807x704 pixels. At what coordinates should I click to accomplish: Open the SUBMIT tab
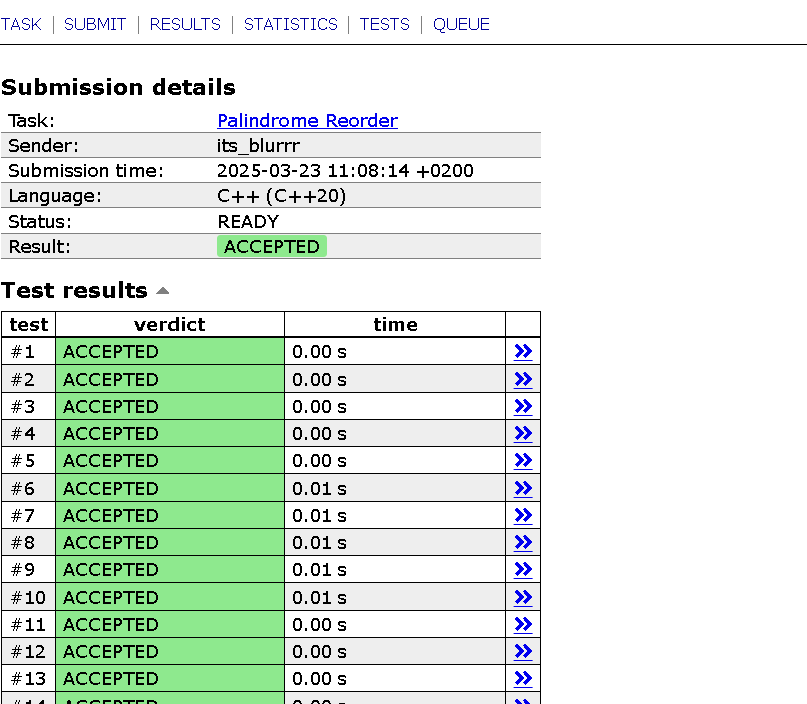(95, 24)
